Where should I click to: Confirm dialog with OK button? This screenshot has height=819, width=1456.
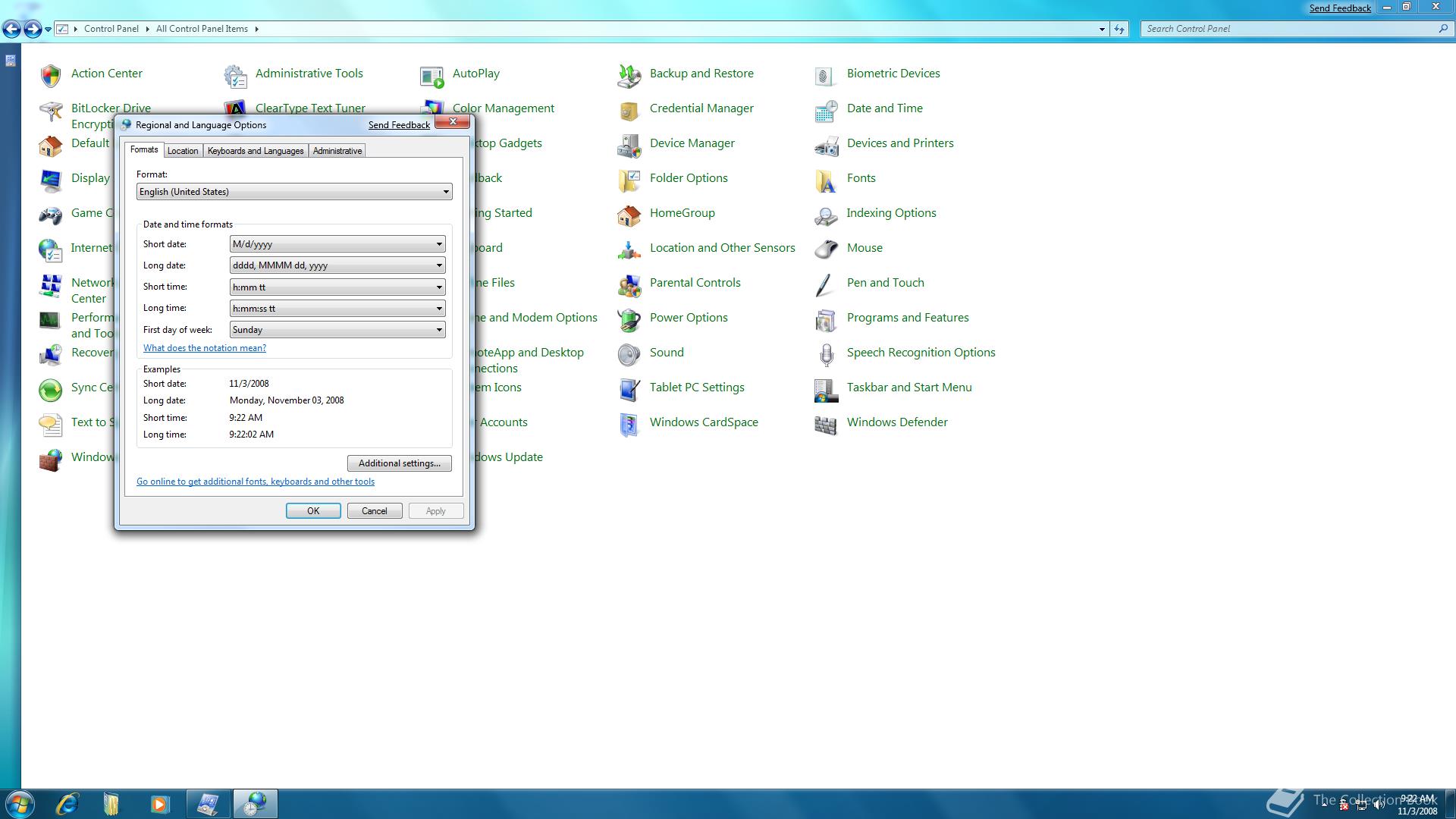tap(313, 511)
